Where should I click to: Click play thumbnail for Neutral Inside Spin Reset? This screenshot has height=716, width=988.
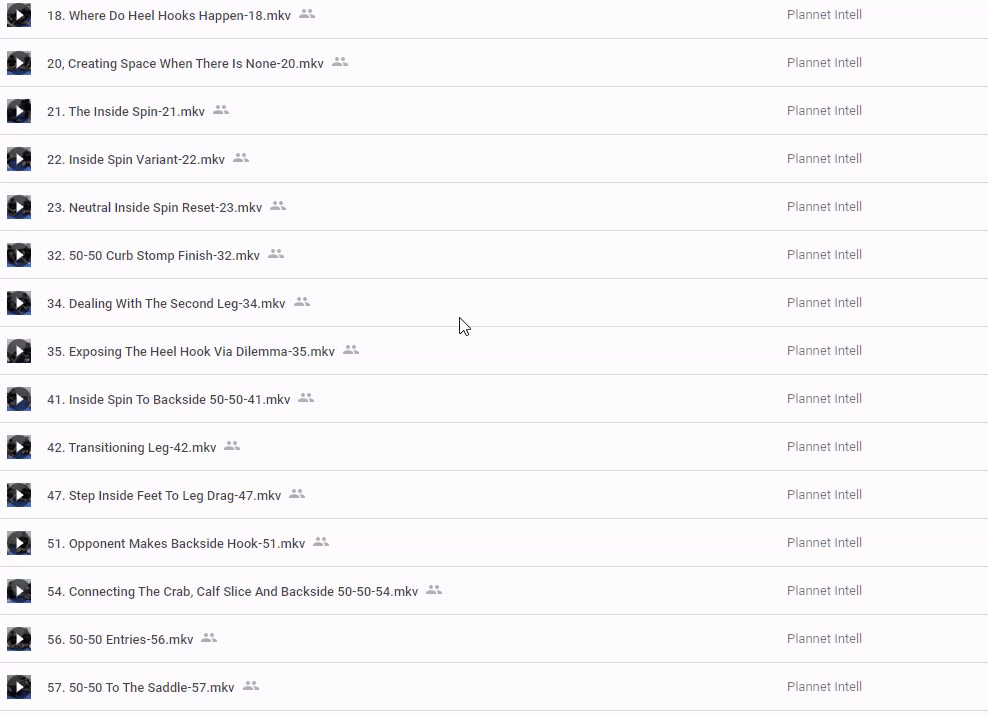19,207
